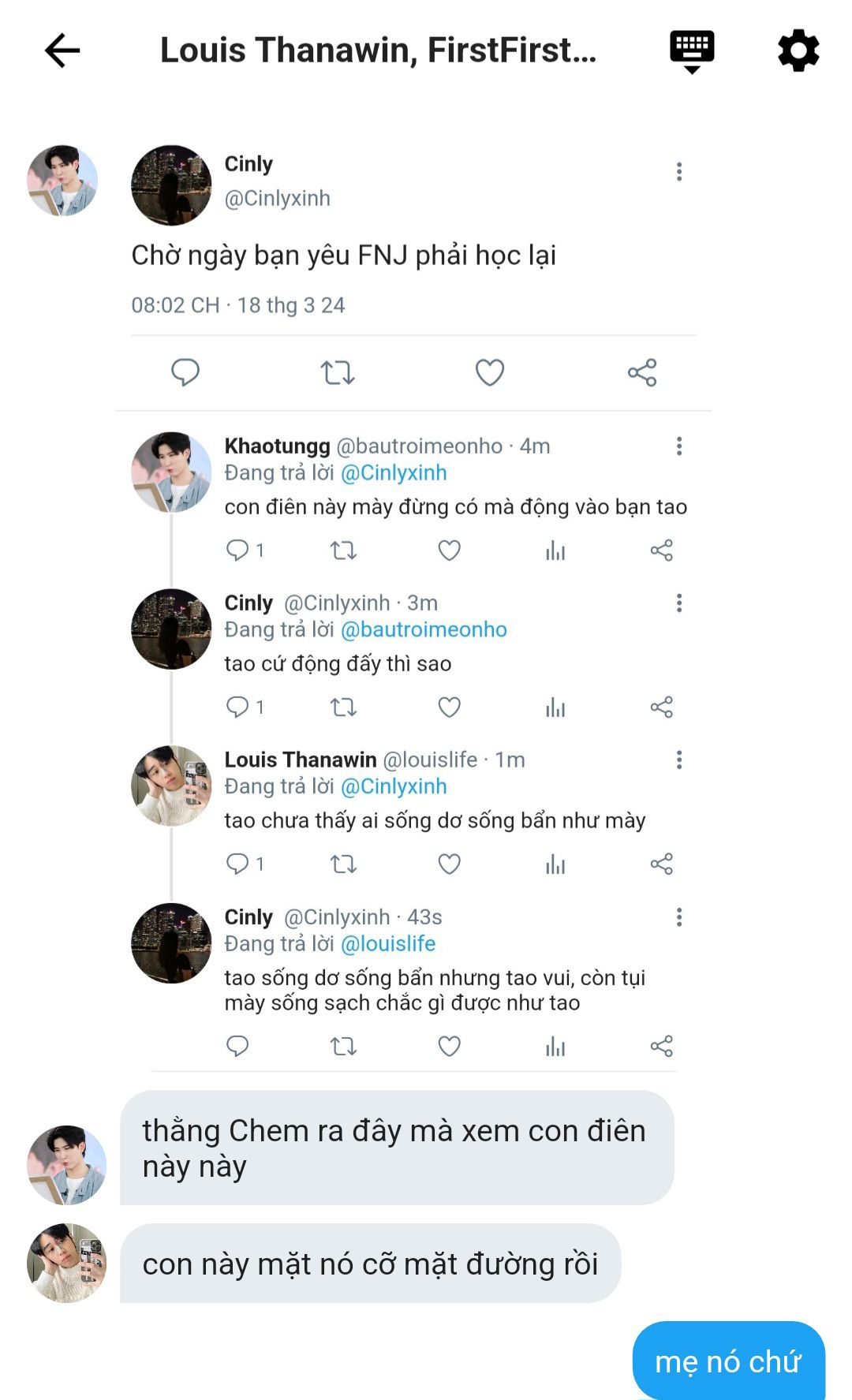The width and height of the screenshot is (852, 1400).
Task: Reply to Cinly's main tweet
Action: click(185, 372)
